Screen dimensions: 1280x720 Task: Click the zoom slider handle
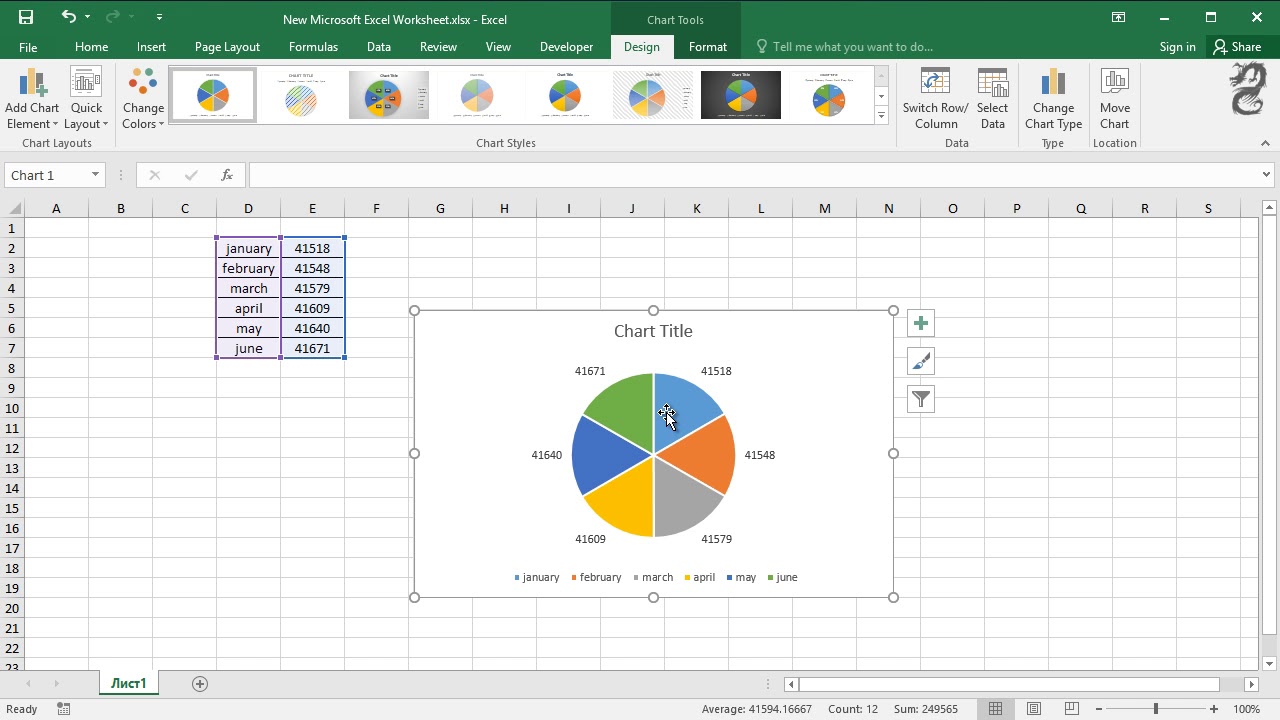pyautogui.click(x=1156, y=709)
